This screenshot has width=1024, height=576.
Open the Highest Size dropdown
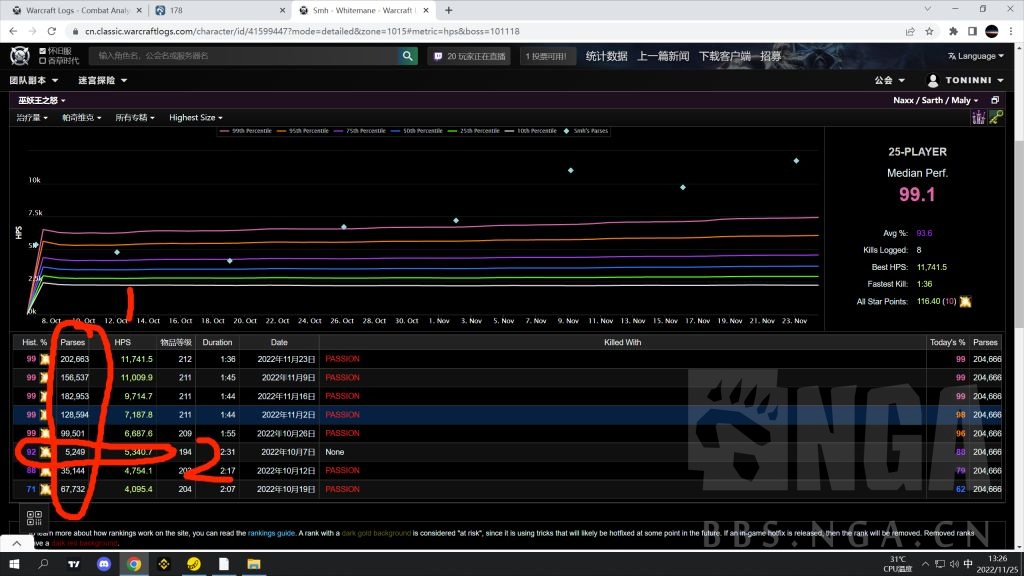click(194, 117)
